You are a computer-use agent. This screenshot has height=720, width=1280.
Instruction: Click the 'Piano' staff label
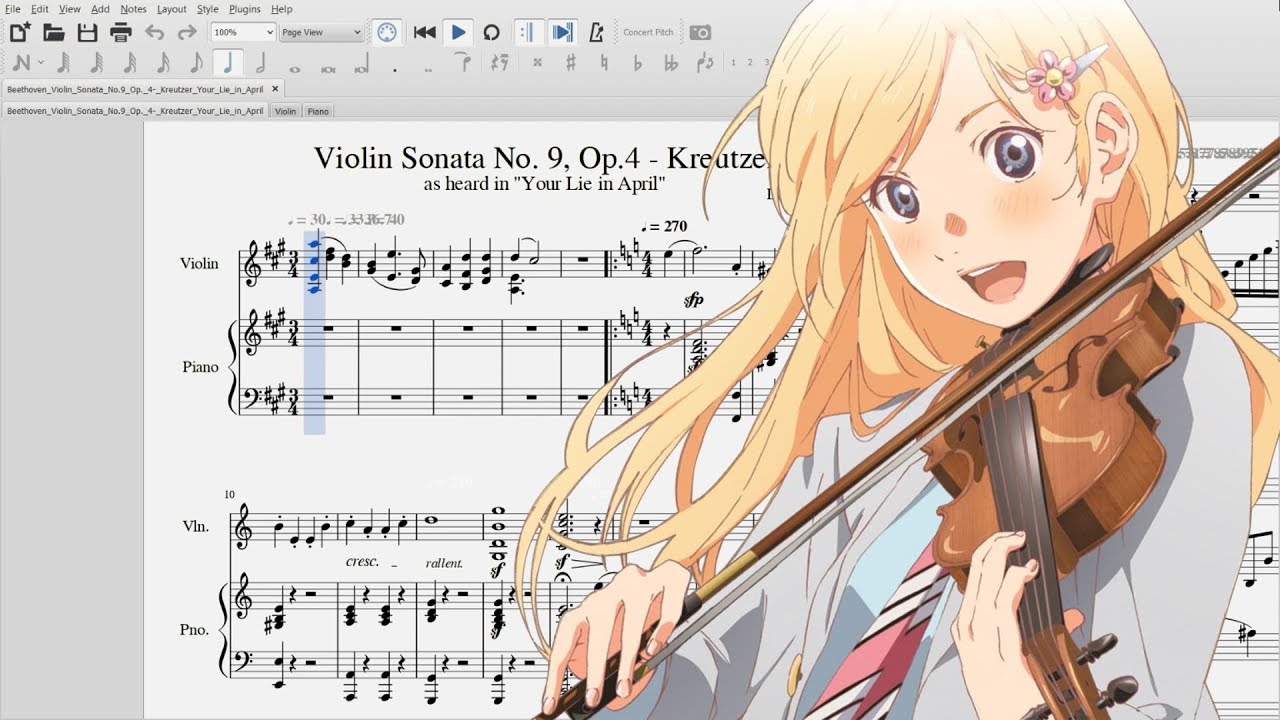coord(200,367)
